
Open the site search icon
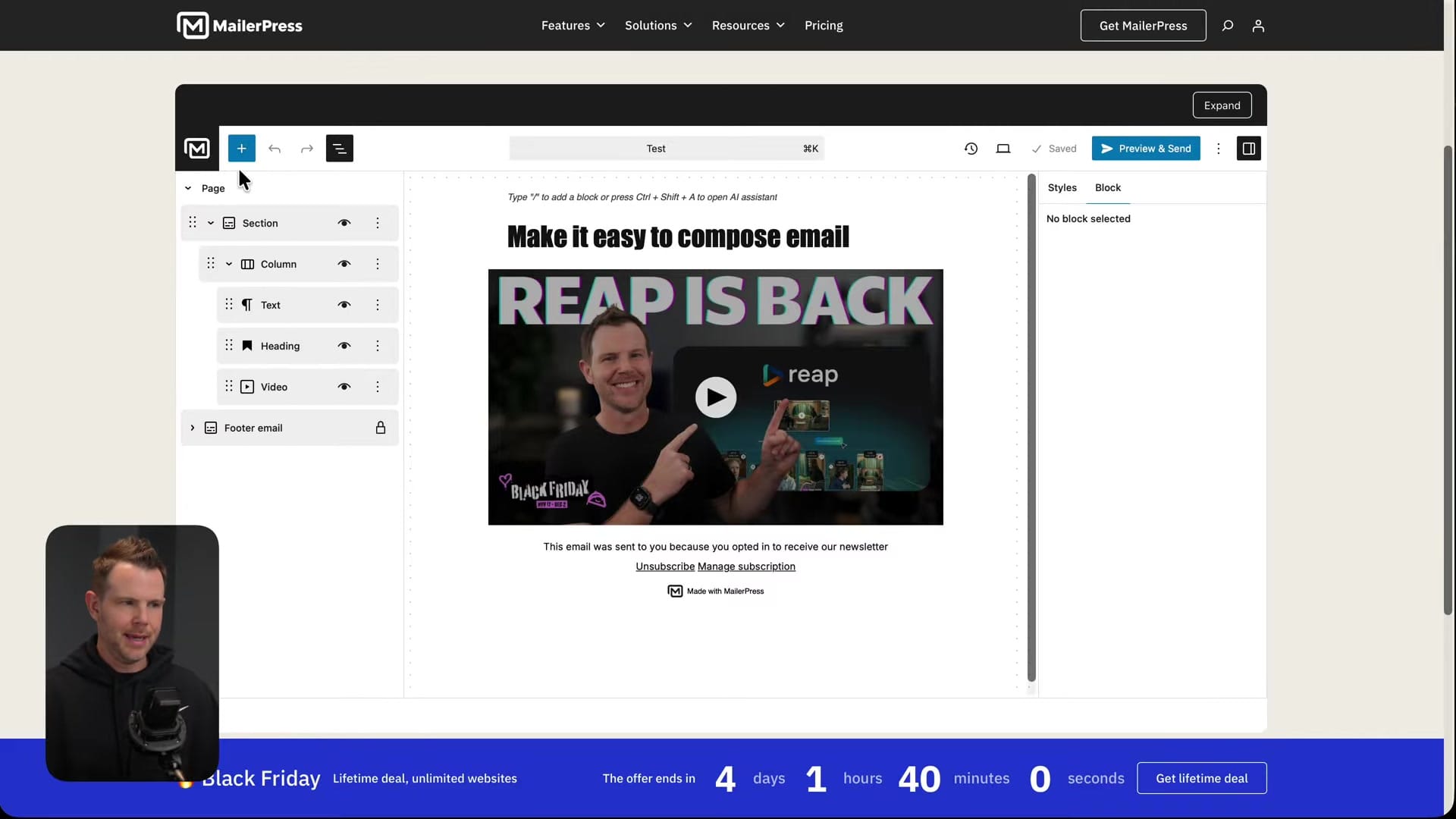click(x=1228, y=26)
